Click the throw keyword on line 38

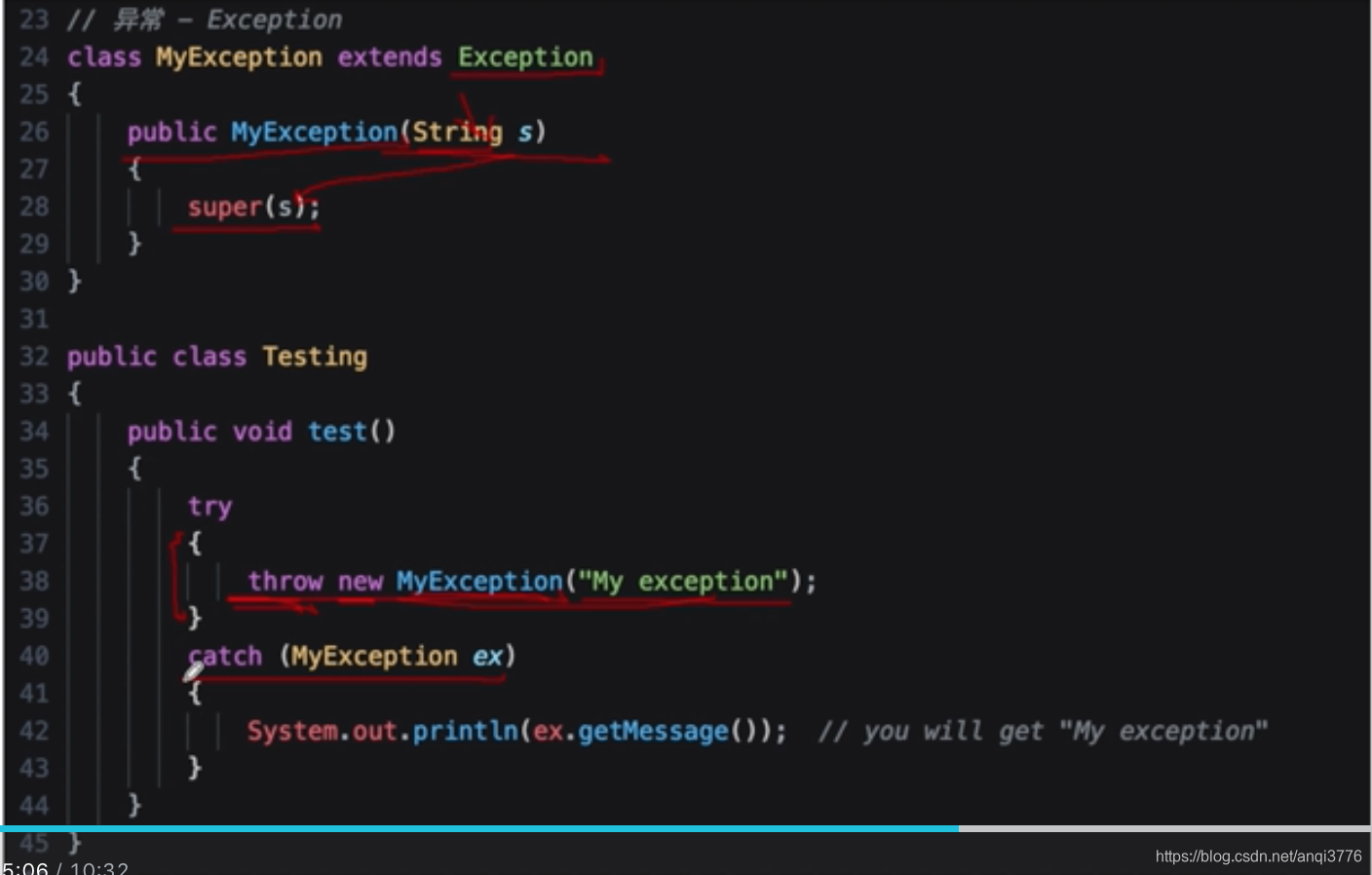coord(285,582)
